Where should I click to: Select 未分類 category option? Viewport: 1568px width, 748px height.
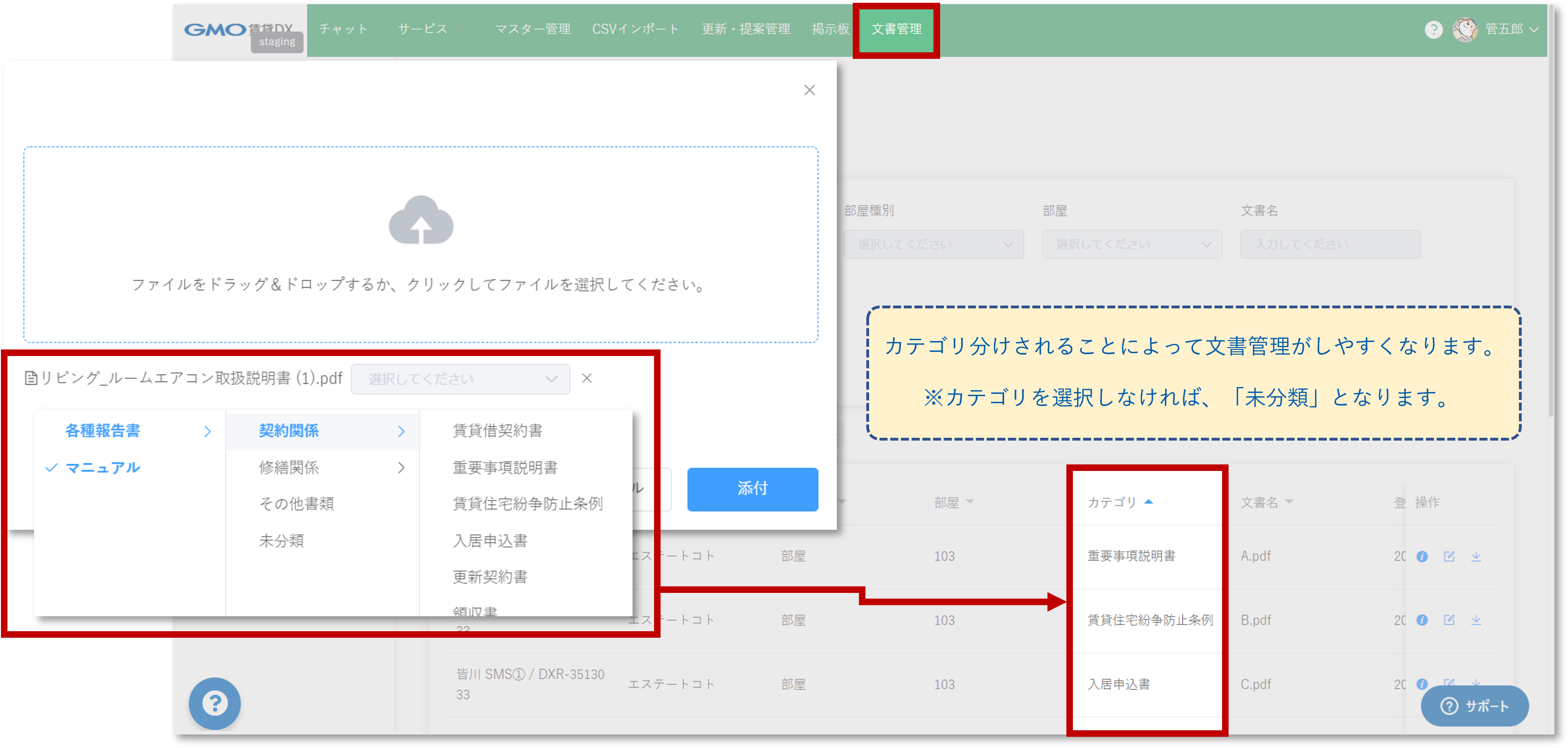tap(281, 541)
